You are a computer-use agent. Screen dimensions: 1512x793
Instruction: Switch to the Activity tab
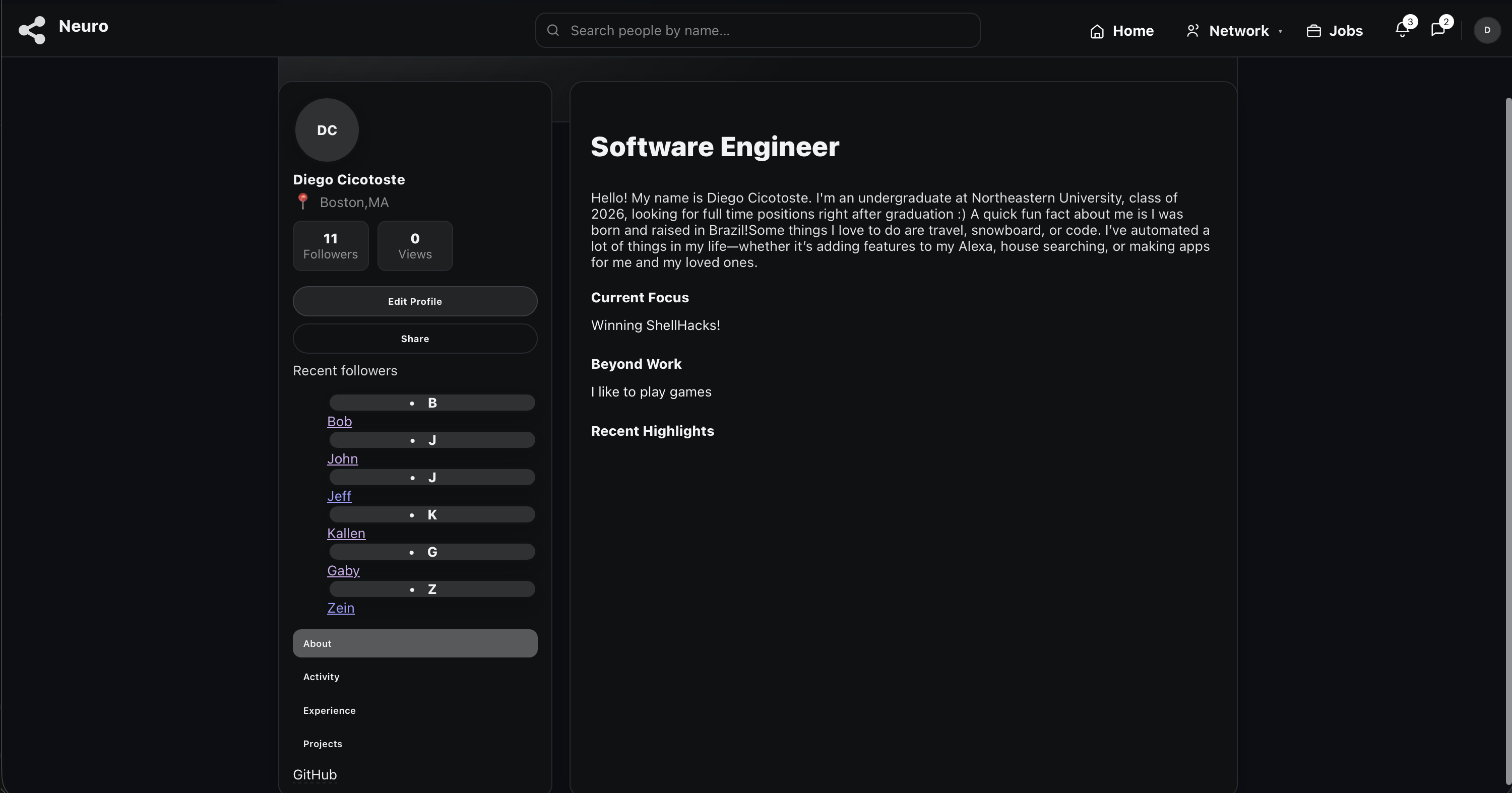coord(321,677)
